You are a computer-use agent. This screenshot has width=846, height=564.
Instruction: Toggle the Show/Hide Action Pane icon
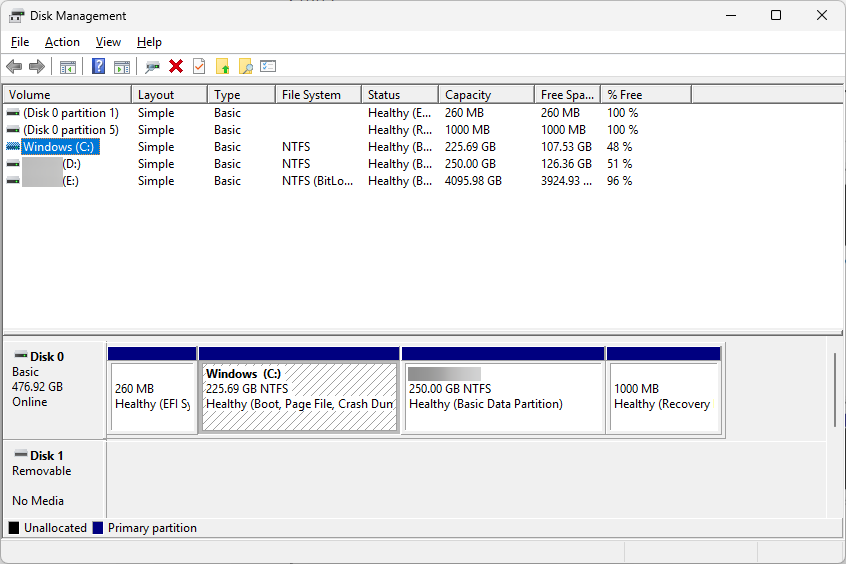[122, 67]
